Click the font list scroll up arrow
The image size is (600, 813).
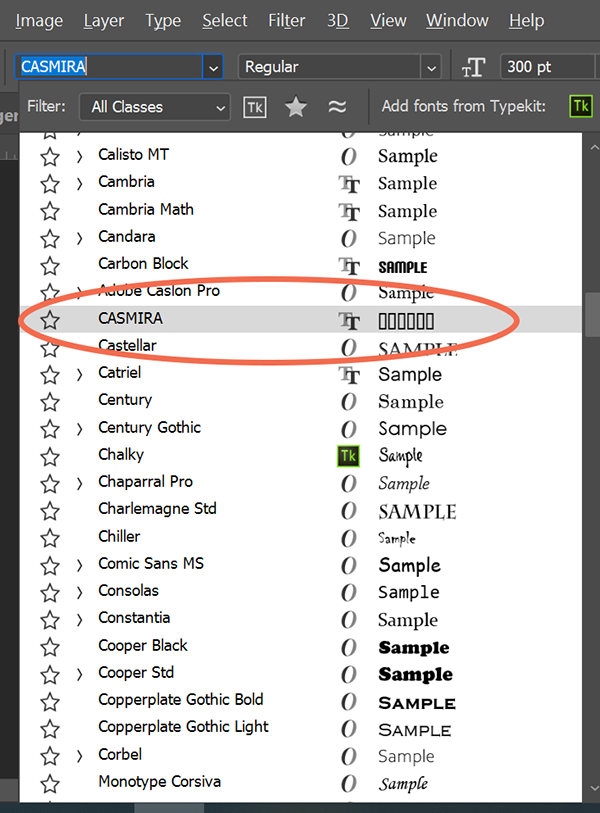pyautogui.click(x=594, y=148)
